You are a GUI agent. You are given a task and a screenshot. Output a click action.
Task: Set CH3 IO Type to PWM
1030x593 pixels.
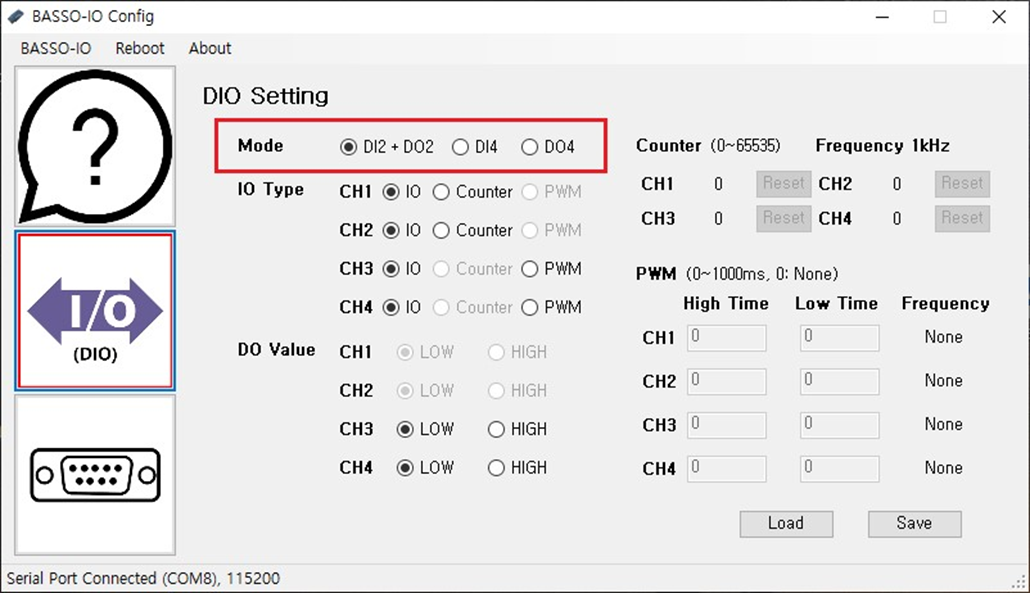tap(551, 269)
